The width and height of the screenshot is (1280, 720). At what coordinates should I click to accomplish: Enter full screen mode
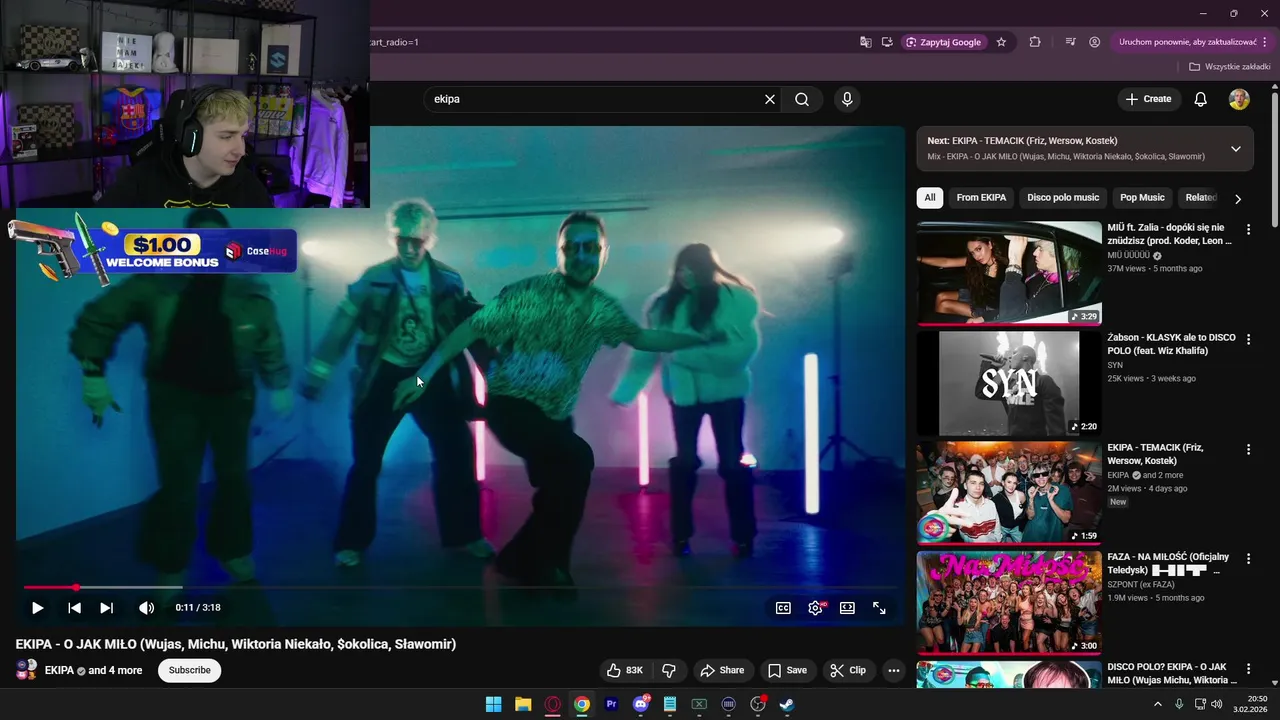(x=879, y=608)
